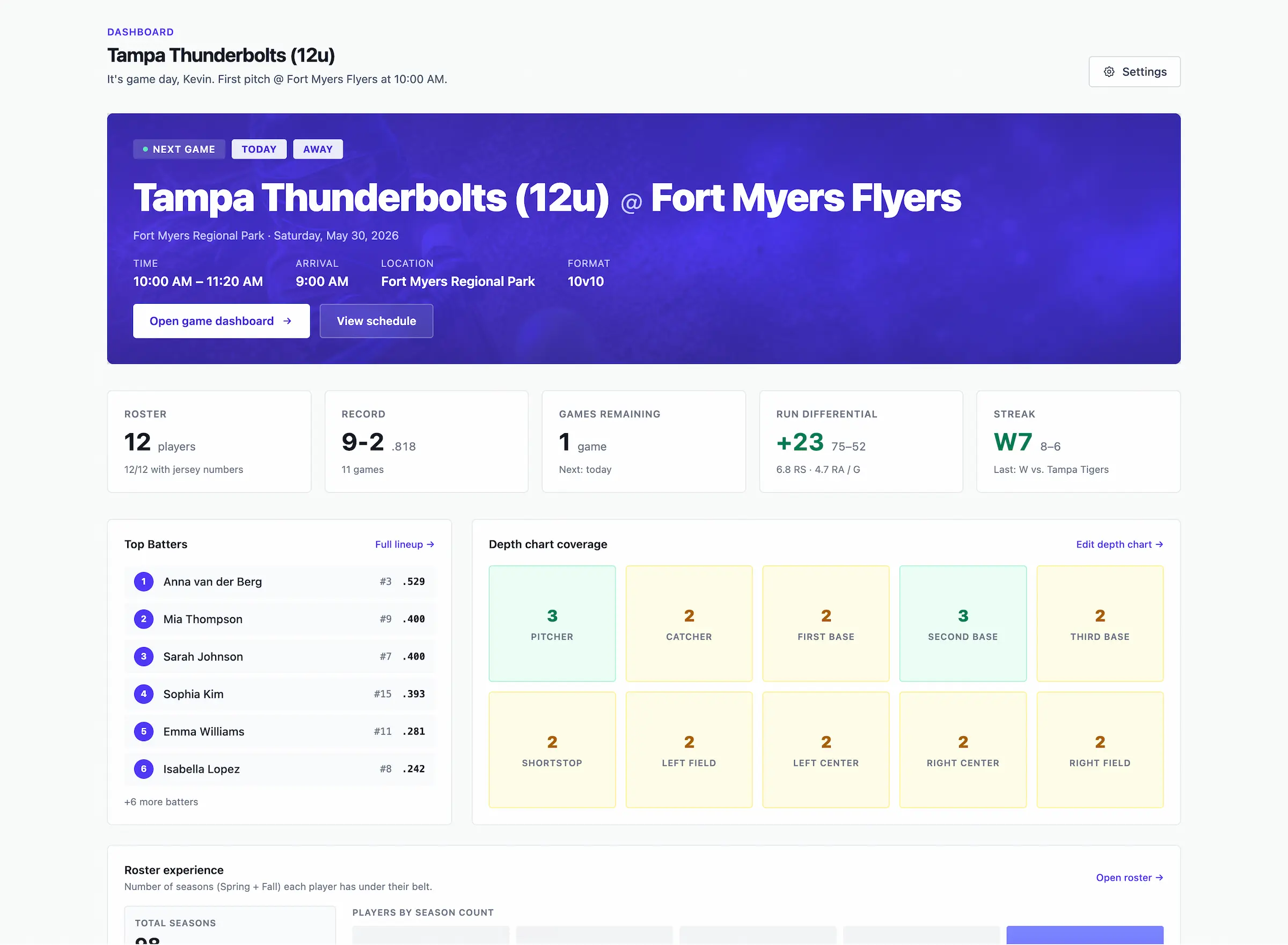
Task: Click '12/12 with jersey numbers' text
Action: click(184, 469)
